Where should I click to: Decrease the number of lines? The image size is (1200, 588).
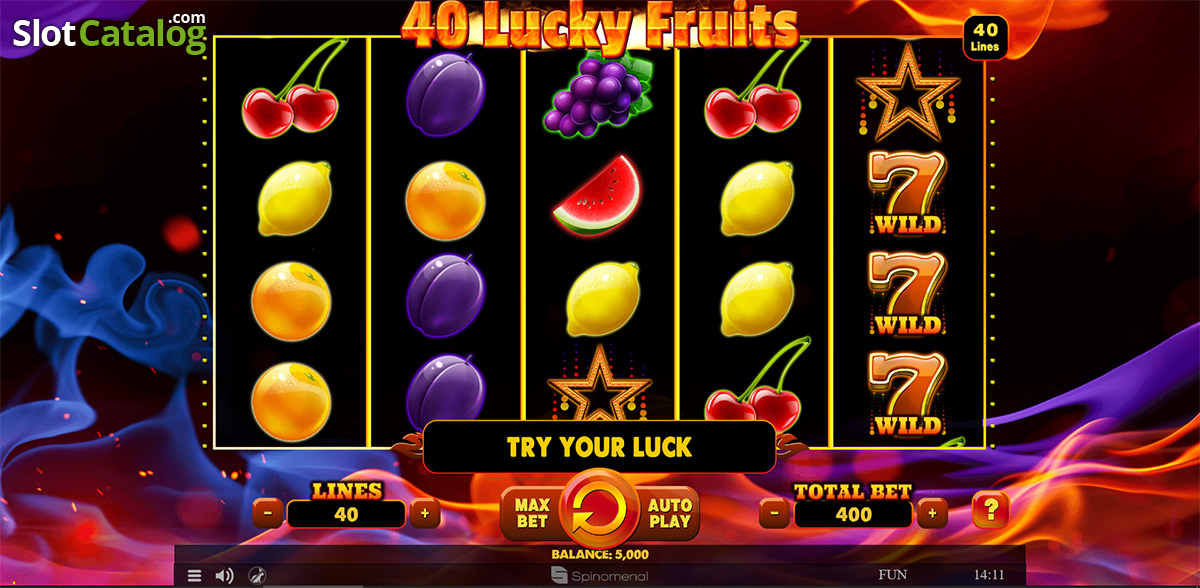click(x=268, y=514)
